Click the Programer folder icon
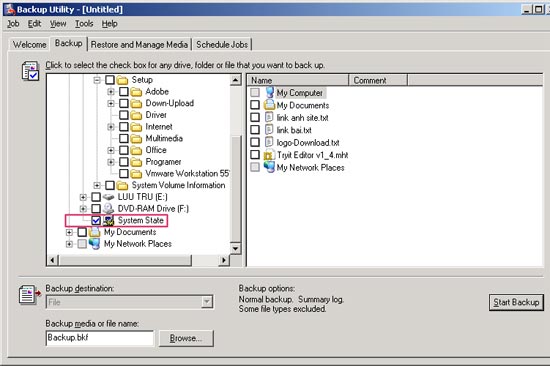 click(136, 162)
